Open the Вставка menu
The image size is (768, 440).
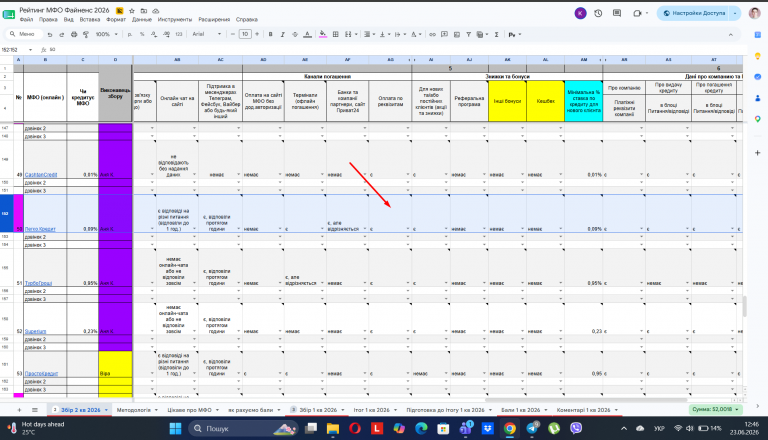pyautogui.click(x=90, y=20)
